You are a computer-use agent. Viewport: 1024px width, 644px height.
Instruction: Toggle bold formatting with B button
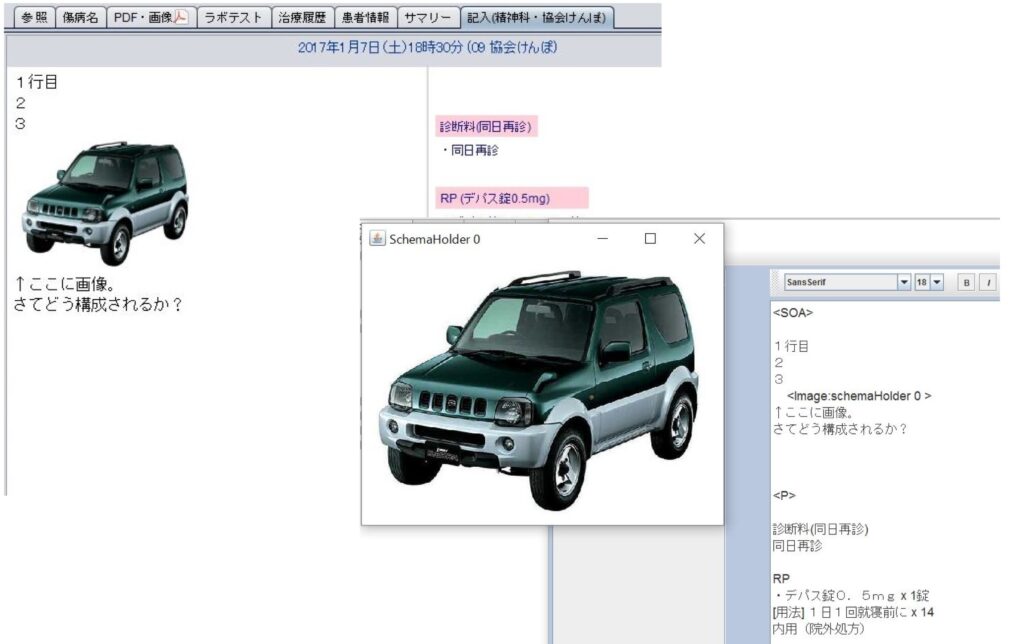967,282
